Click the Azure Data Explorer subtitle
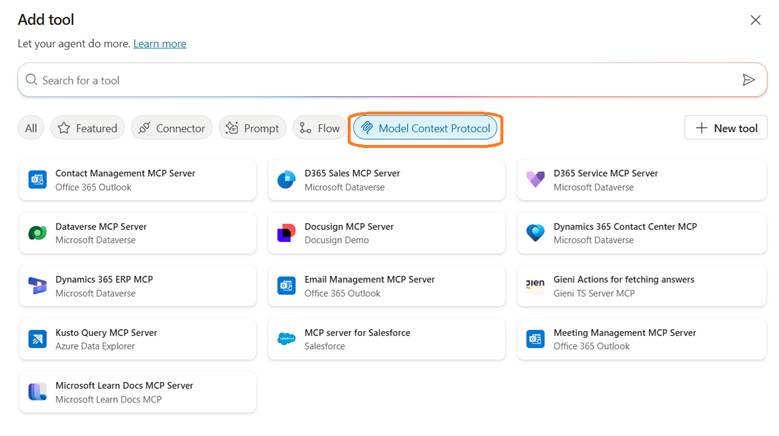779x436 pixels. click(95, 346)
